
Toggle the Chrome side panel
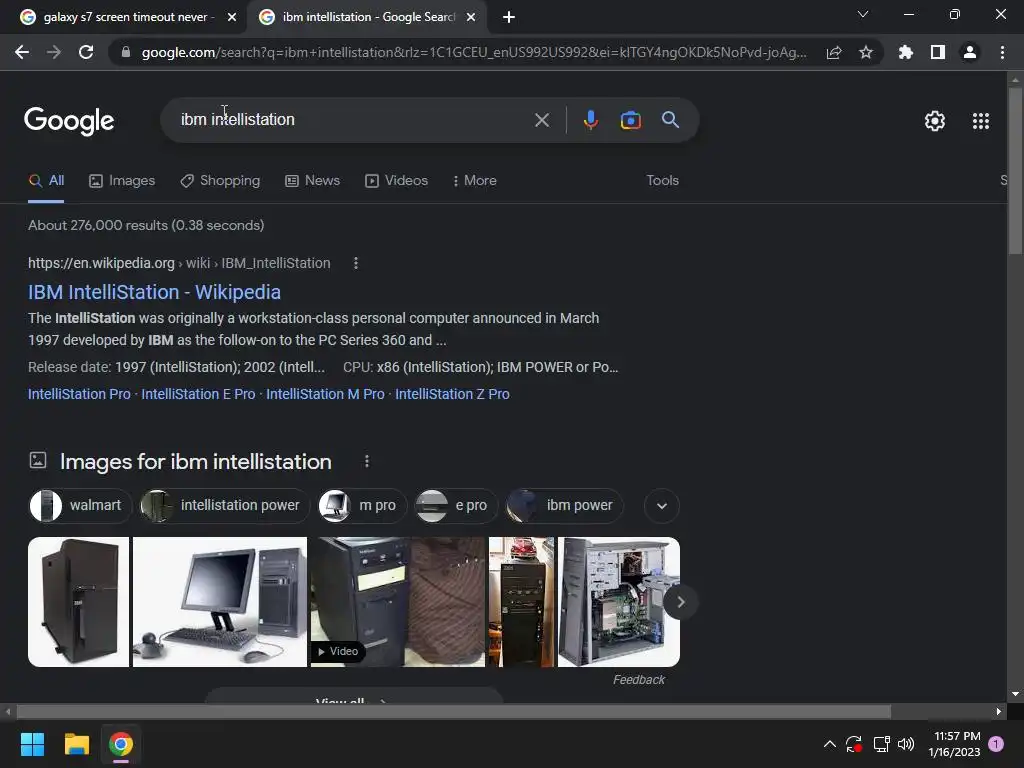tap(938, 52)
